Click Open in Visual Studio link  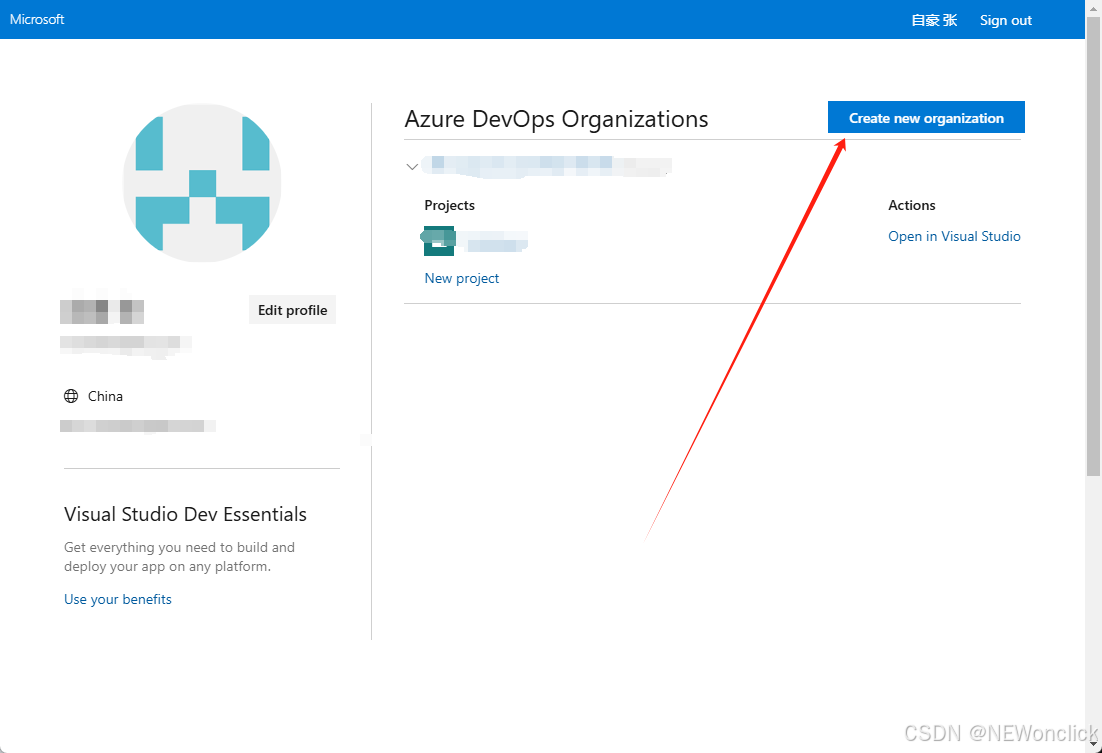(954, 236)
